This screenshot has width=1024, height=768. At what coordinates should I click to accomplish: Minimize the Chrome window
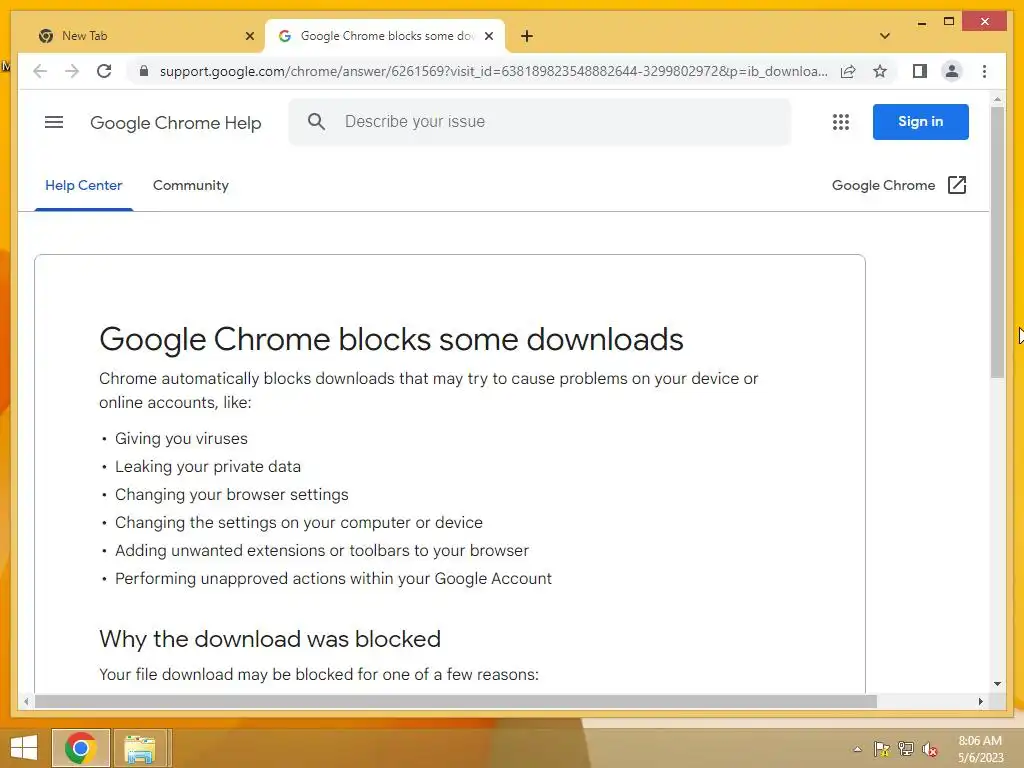[921, 22]
